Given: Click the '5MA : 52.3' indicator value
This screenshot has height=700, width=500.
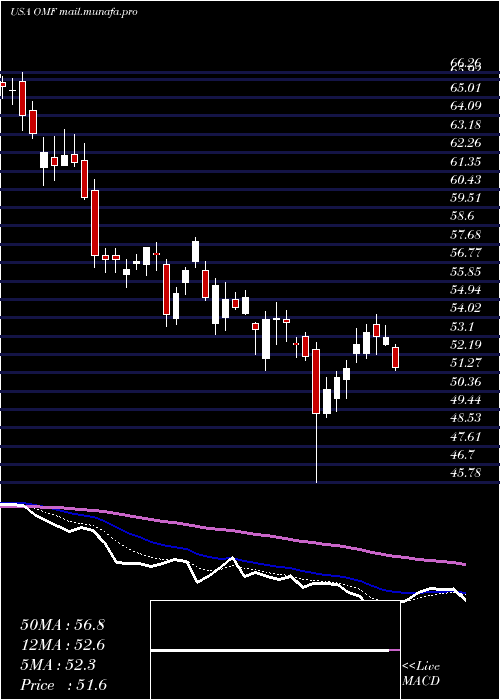Looking at the screenshot, I should [x=58, y=665].
